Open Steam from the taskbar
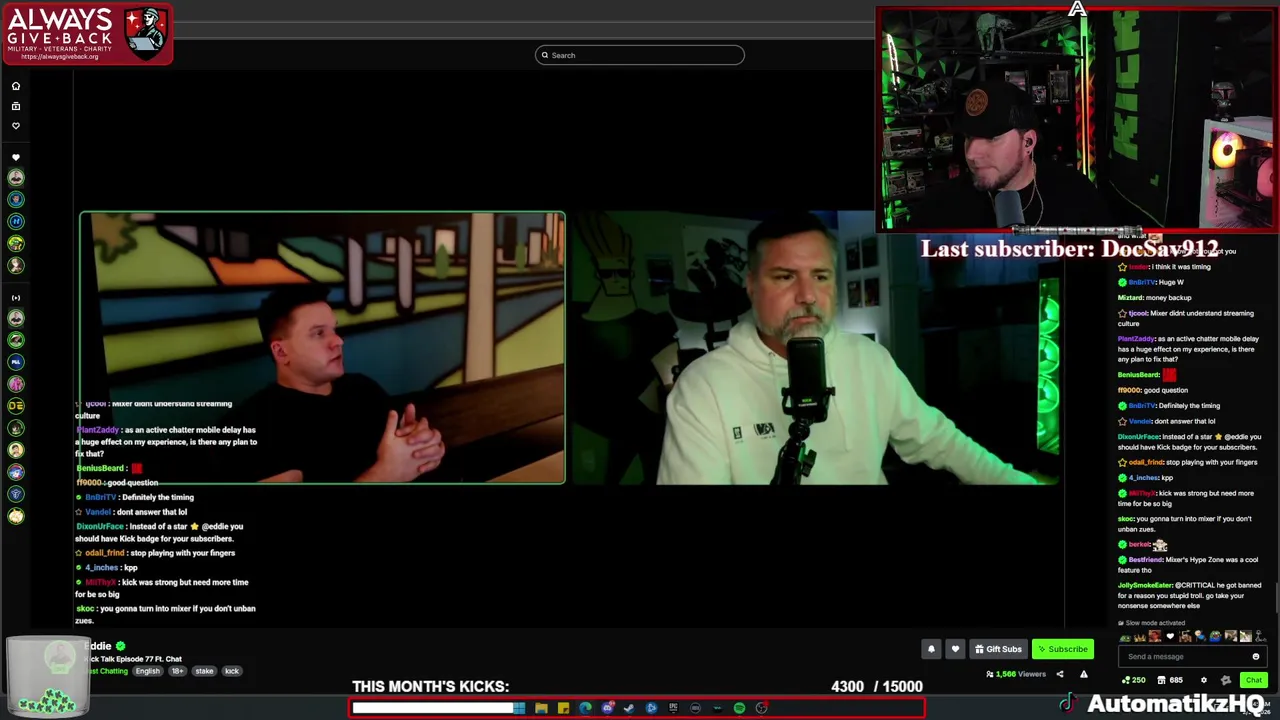The height and width of the screenshot is (720, 1280). [x=629, y=708]
